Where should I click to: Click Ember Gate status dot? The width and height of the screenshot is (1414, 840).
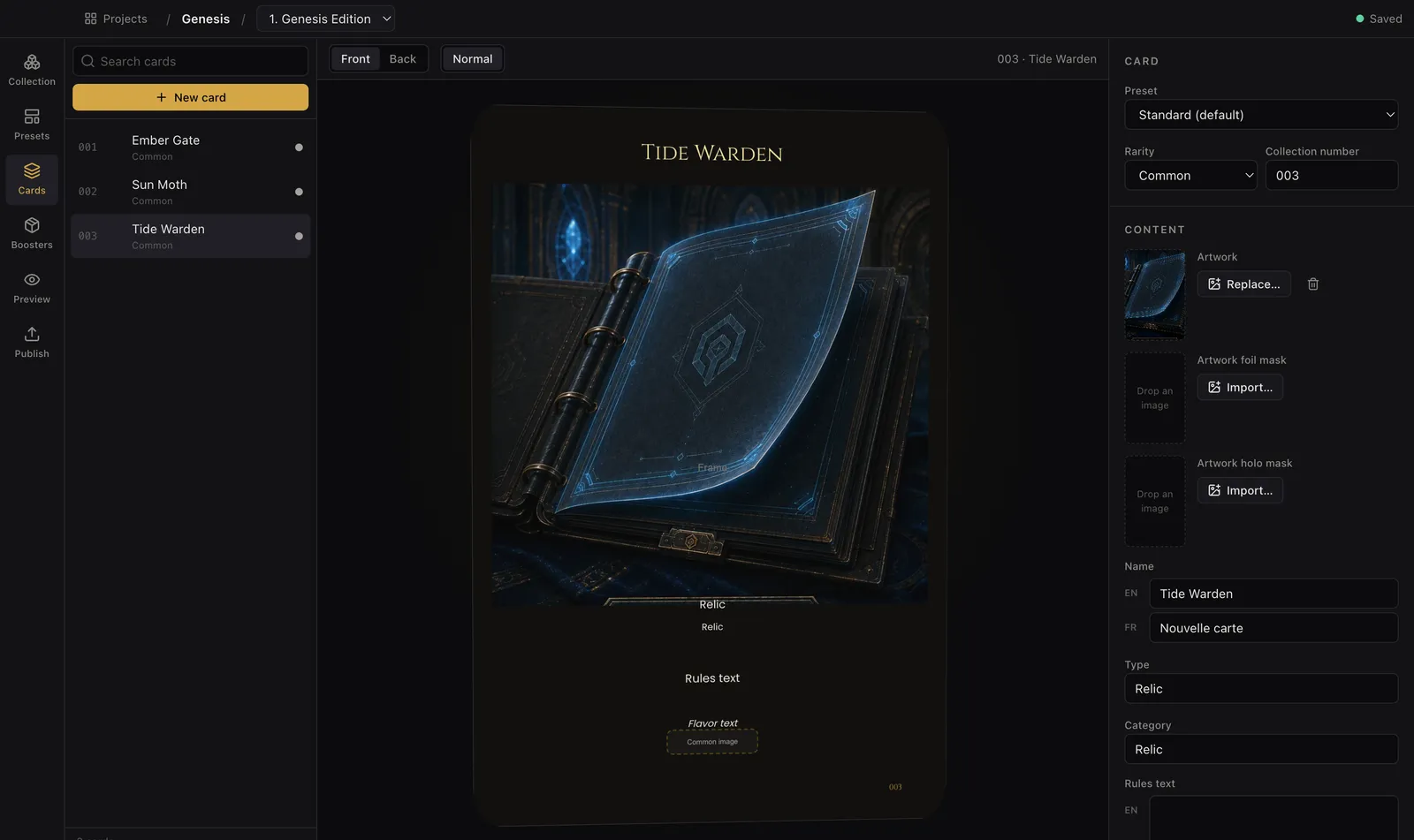[x=299, y=148]
